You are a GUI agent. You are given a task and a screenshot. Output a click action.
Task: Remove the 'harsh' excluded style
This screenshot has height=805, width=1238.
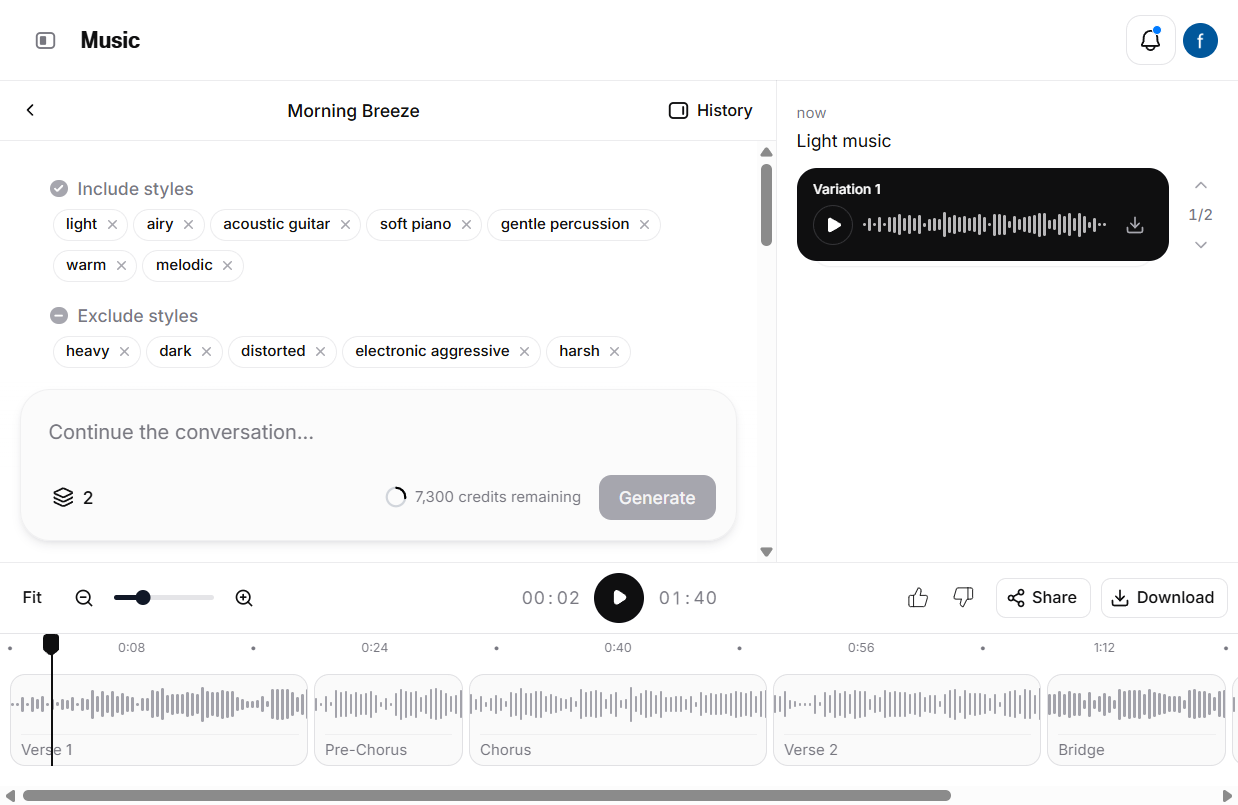pyautogui.click(x=614, y=352)
